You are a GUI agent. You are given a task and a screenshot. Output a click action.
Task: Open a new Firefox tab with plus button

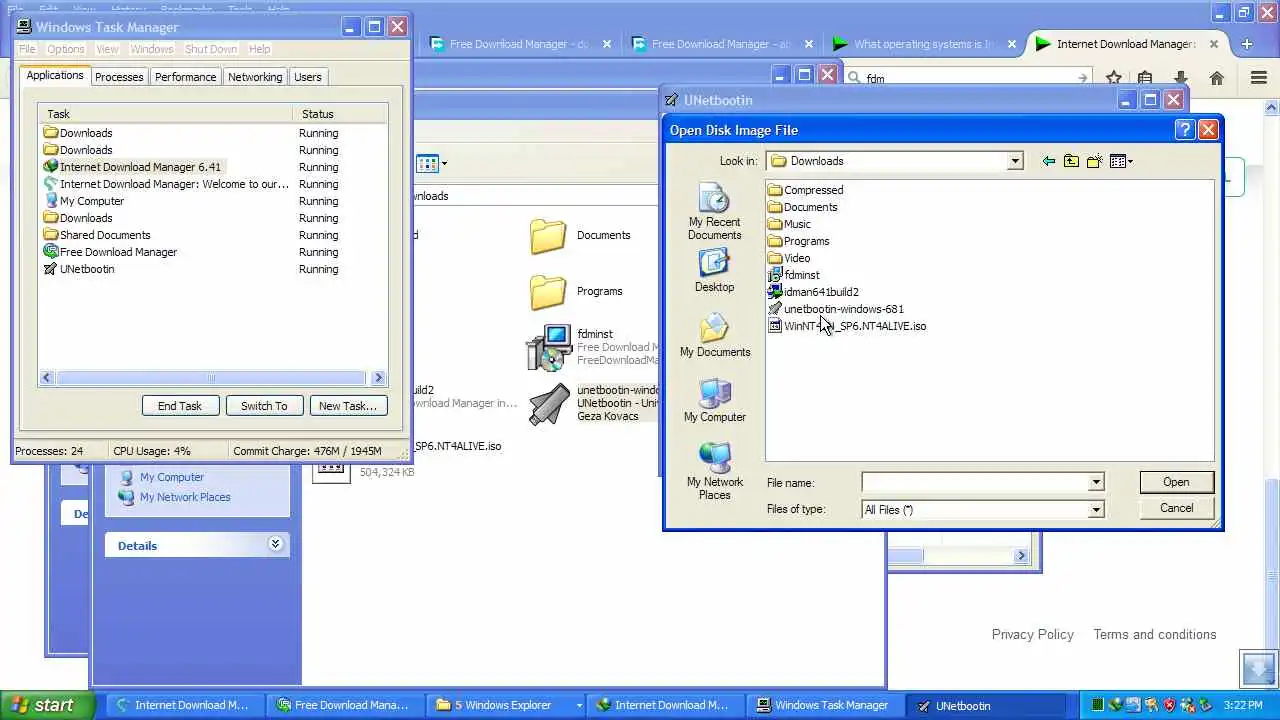tap(1247, 44)
